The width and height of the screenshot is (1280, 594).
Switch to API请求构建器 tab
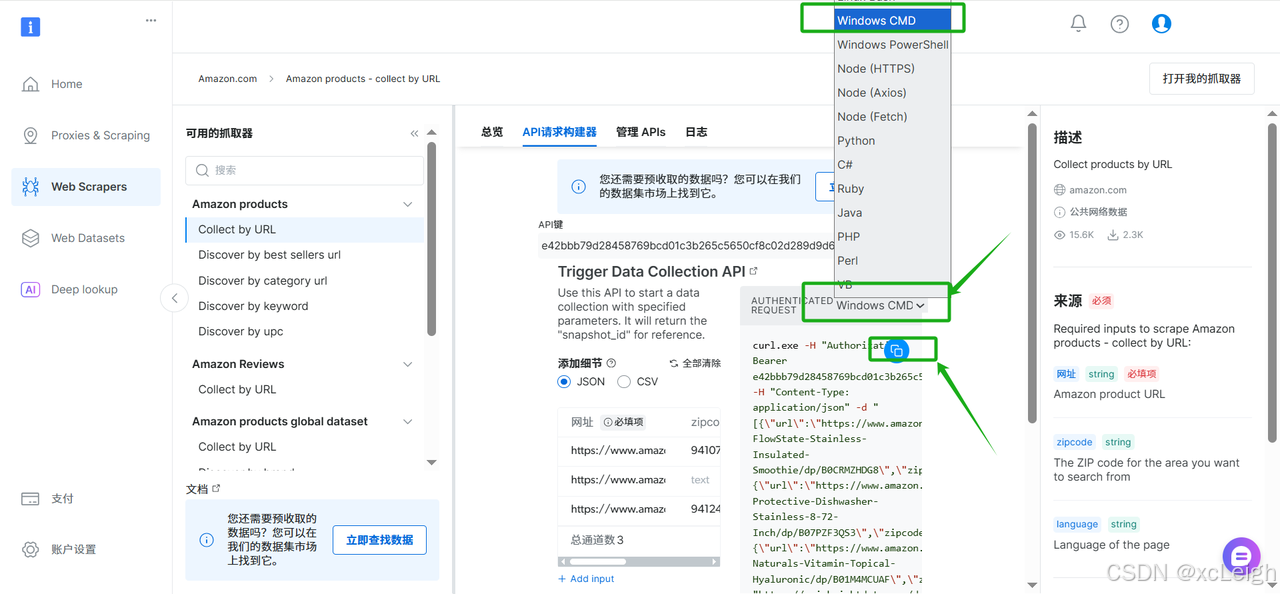coord(559,132)
